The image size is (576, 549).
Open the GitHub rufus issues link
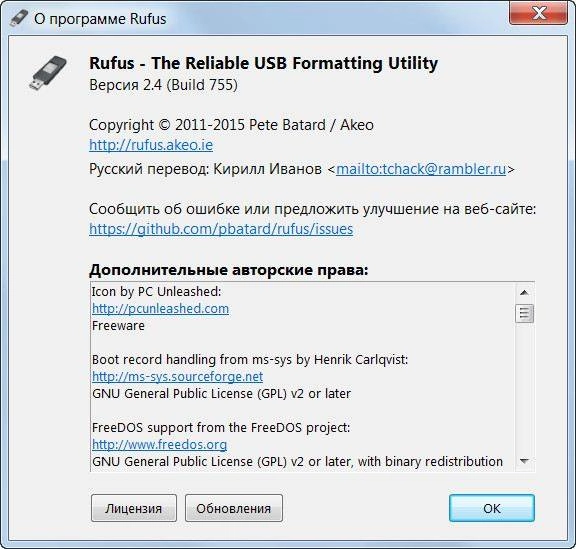pos(221,229)
